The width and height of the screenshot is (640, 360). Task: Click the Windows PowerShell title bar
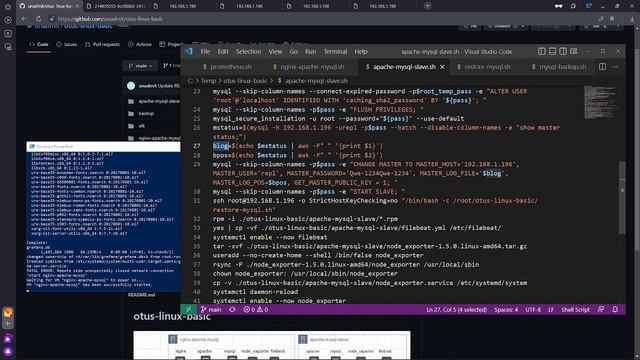103,146
